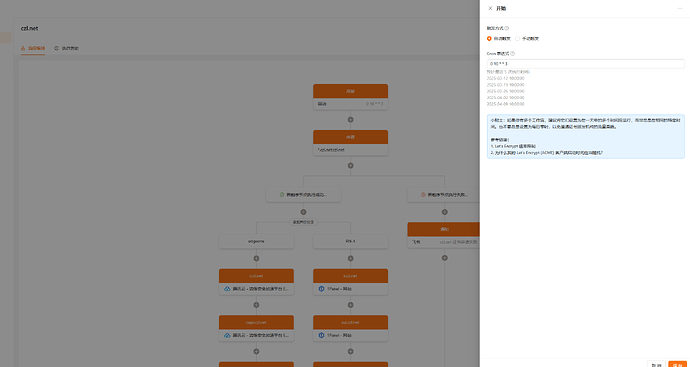Click the help icon beside Cron 表达式

513,54
